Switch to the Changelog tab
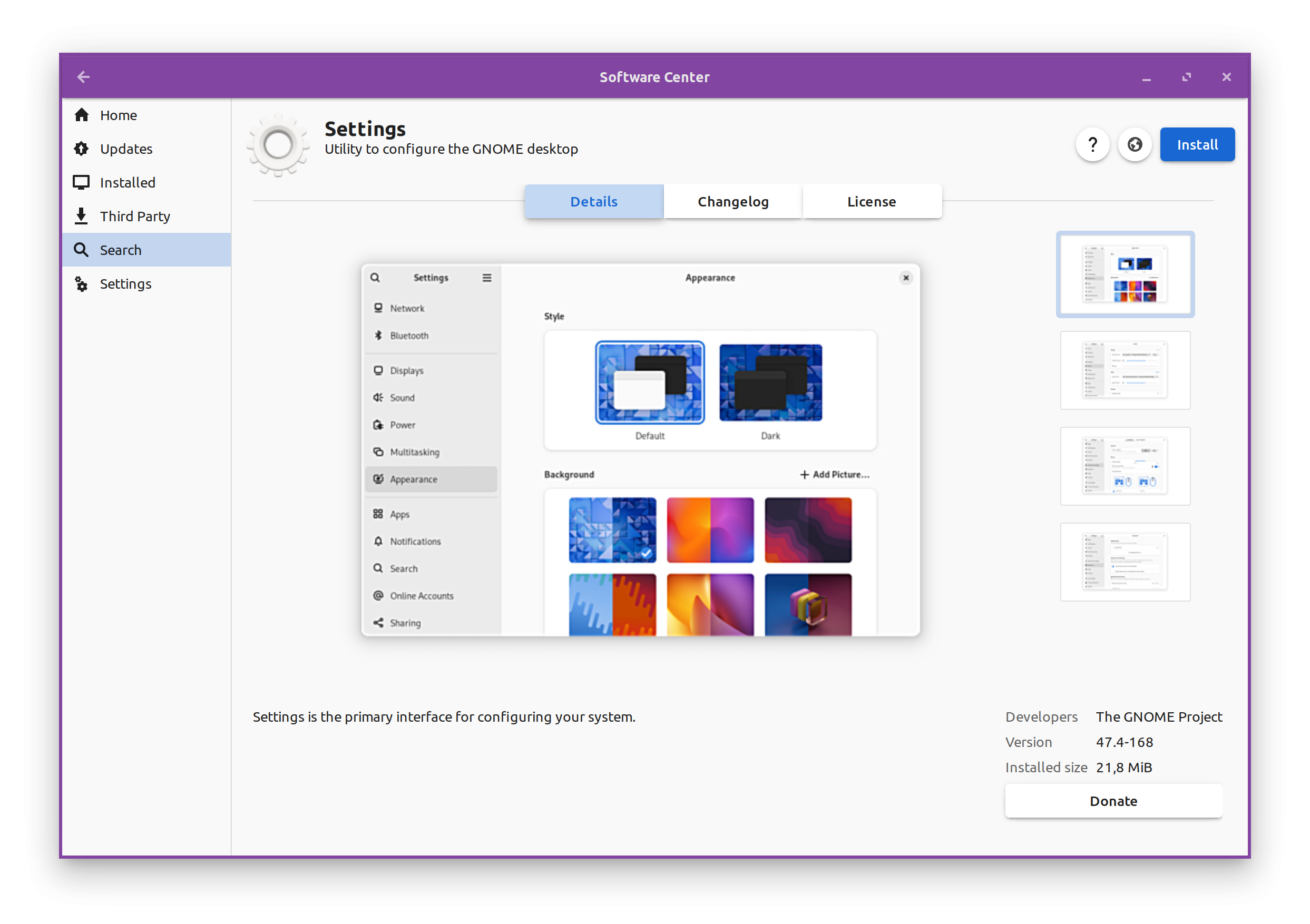Viewport: 1310px width, 924px height. pyautogui.click(x=732, y=201)
